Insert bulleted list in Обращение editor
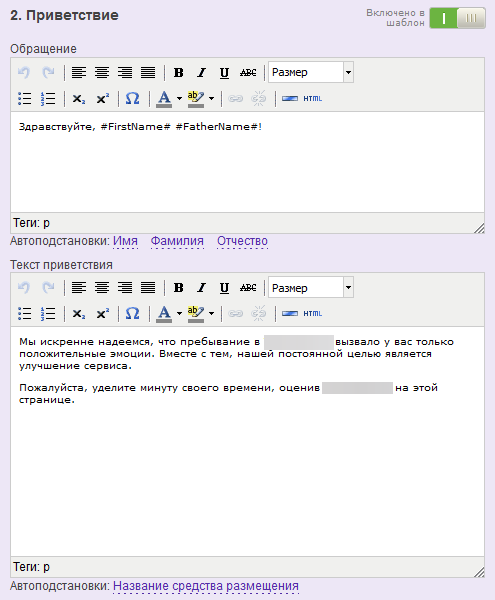 pos(25,99)
